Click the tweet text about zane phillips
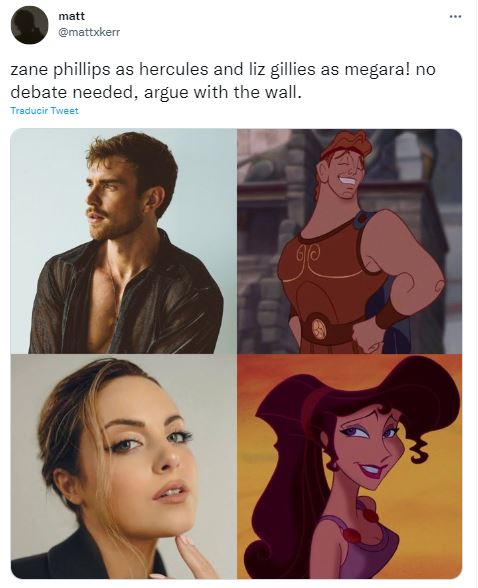This screenshot has height=588, width=478. point(223,81)
